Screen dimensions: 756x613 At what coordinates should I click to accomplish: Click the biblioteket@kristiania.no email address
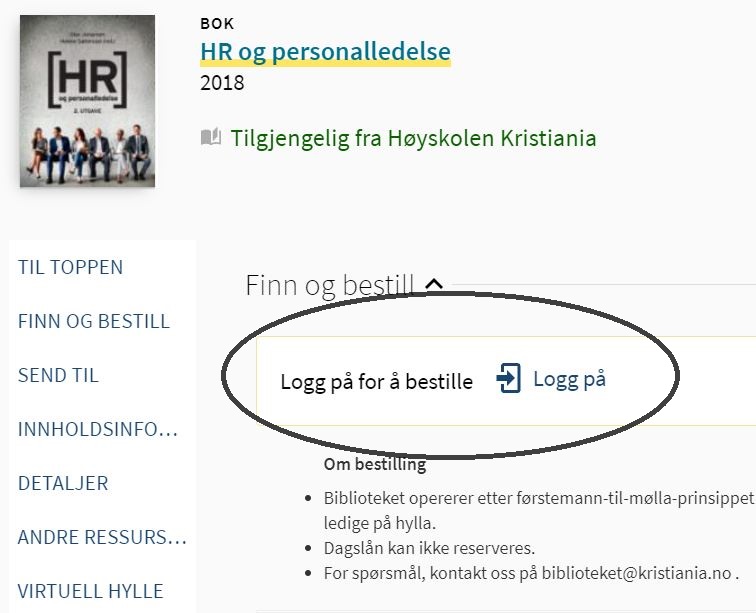click(636, 573)
